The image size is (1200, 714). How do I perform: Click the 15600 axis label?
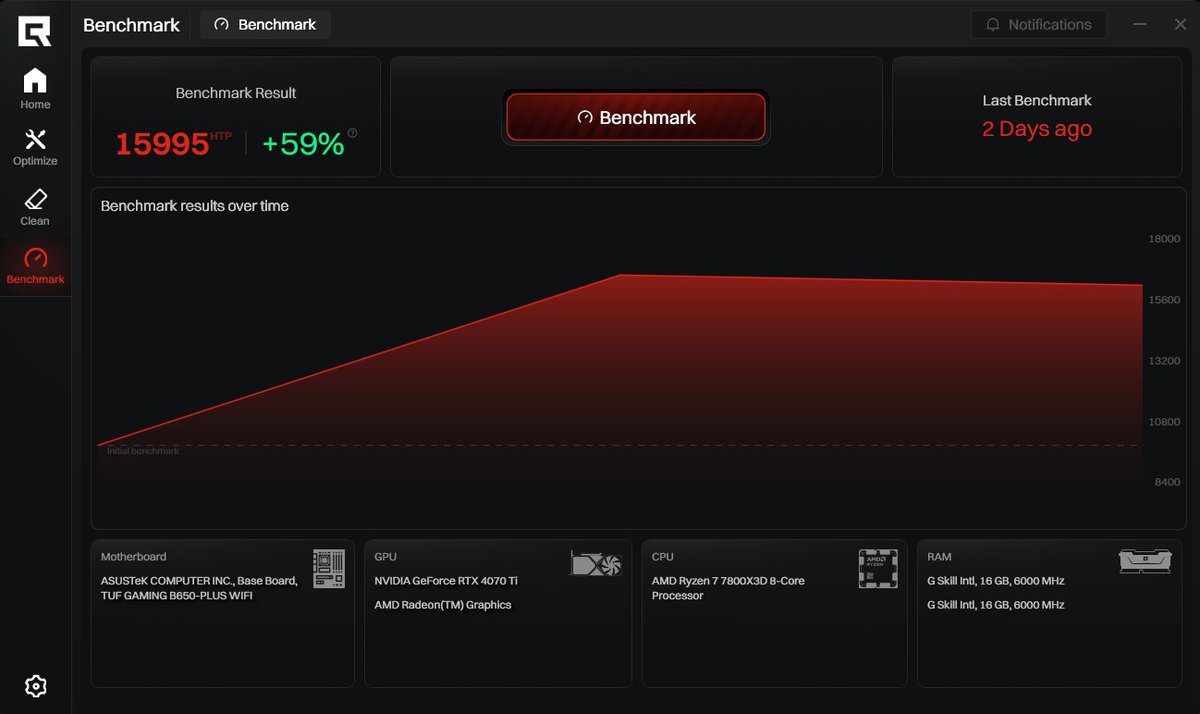[1162, 300]
